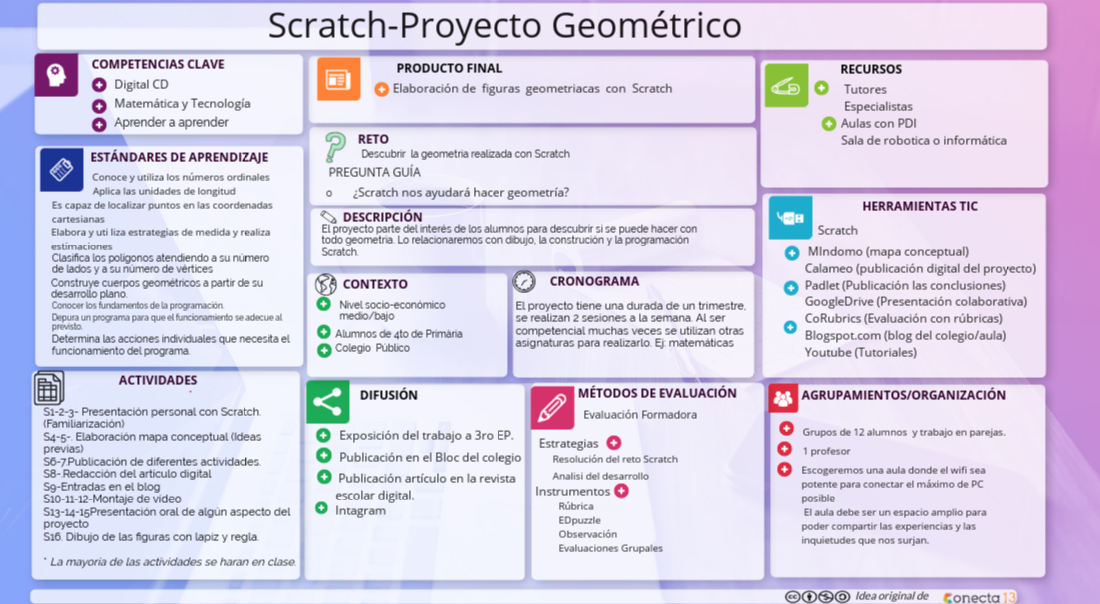1100x604 pixels.
Task: Expand the plus icon next to Estrategias
Action: (x=614, y=443)
